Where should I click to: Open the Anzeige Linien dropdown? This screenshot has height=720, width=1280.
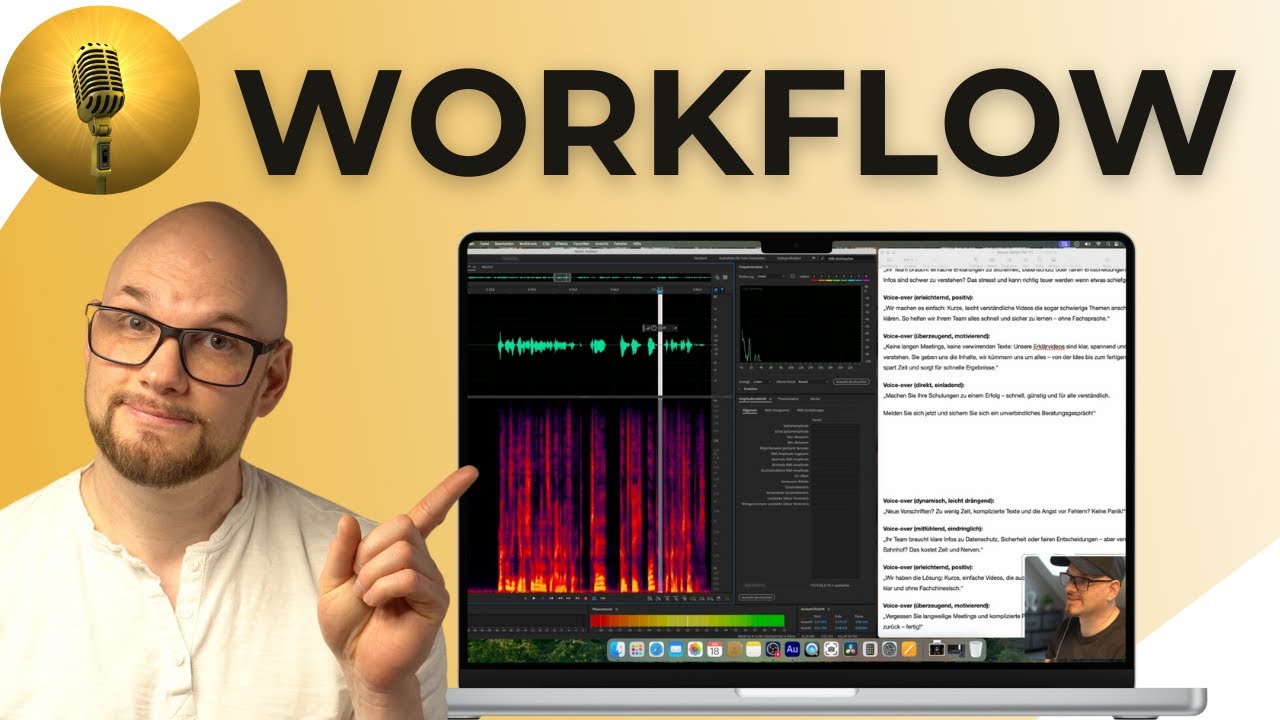point(762,382)
